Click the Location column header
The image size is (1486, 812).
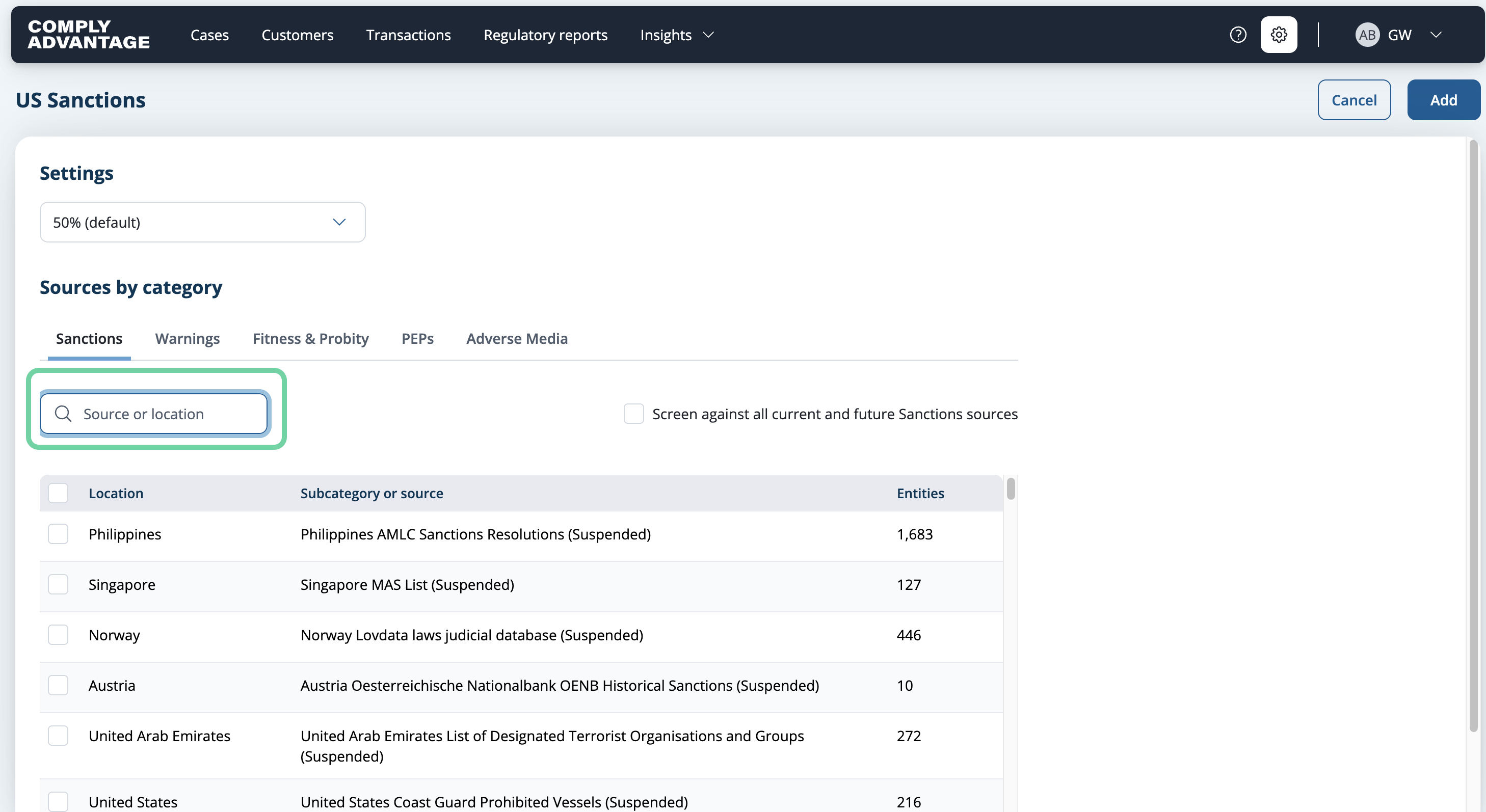(x=116, y=493)
